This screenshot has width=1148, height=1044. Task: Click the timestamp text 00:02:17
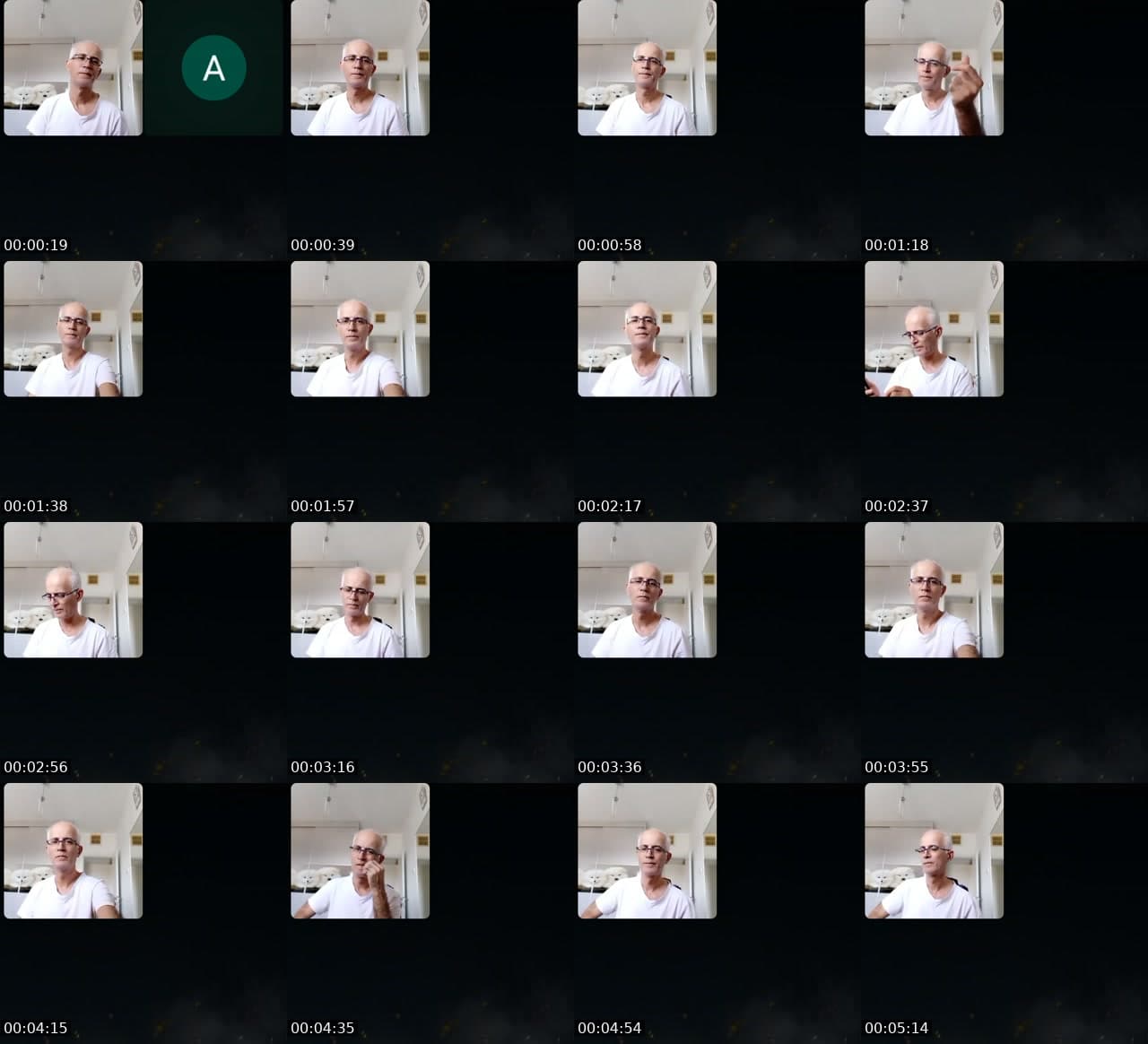pyautogui.click(x=610, y=506)
